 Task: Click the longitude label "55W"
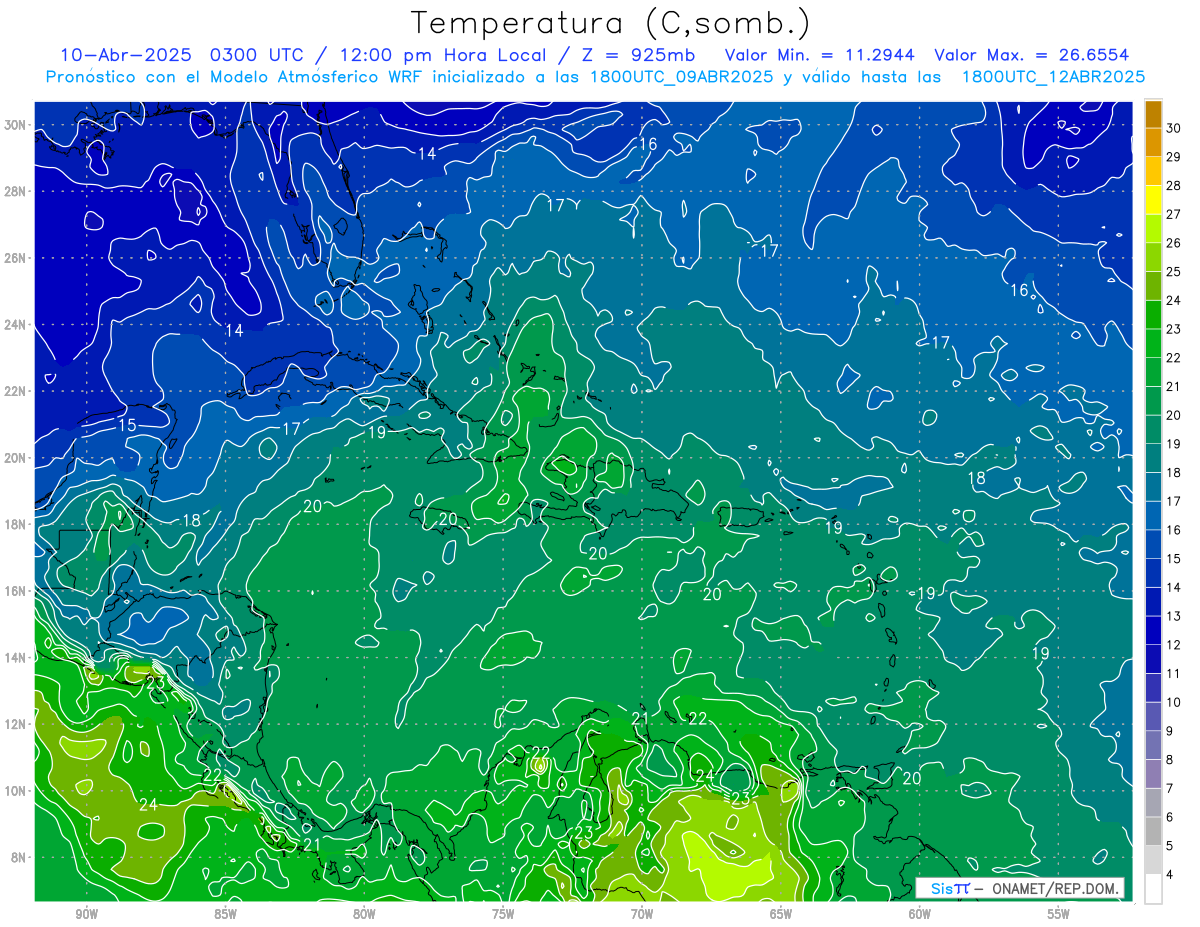pyautogui.click(x=1059, y=914)
